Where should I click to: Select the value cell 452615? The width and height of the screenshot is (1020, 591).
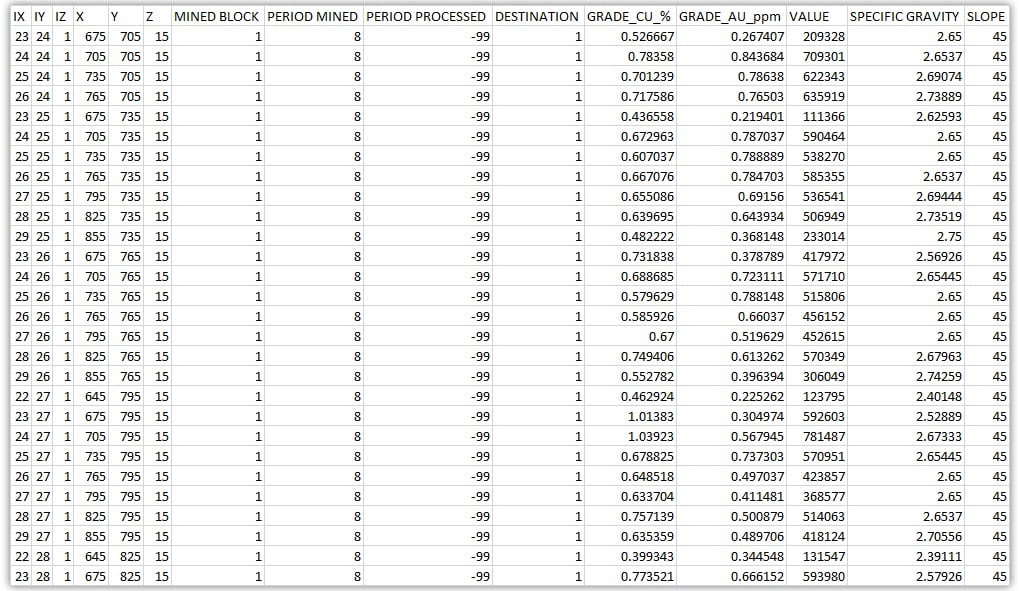pos(816,337)
